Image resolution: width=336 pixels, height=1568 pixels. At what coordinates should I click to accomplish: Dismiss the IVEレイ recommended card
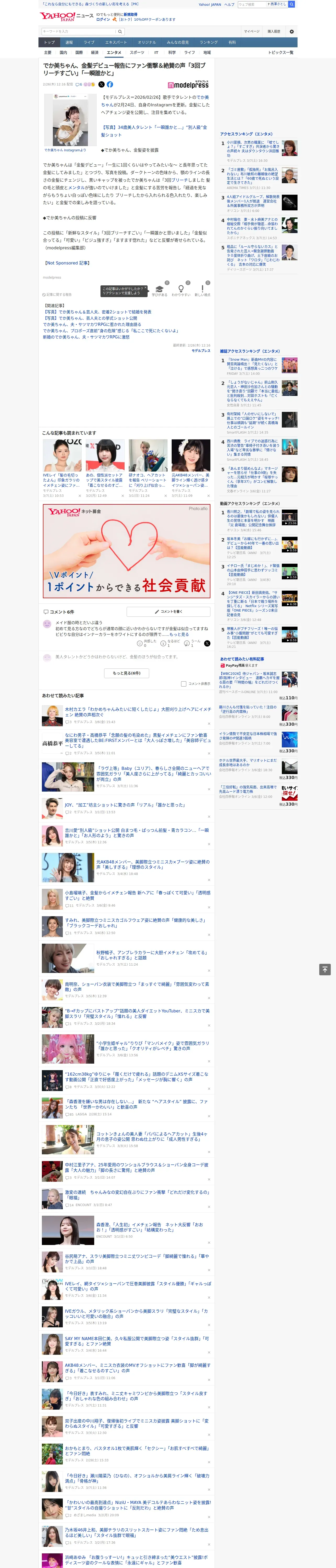tap(80, 495)
